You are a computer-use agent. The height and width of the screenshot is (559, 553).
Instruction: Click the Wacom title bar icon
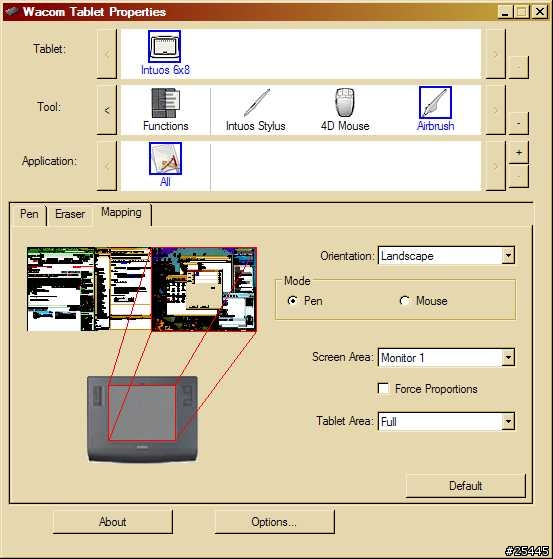pos(12,12)
